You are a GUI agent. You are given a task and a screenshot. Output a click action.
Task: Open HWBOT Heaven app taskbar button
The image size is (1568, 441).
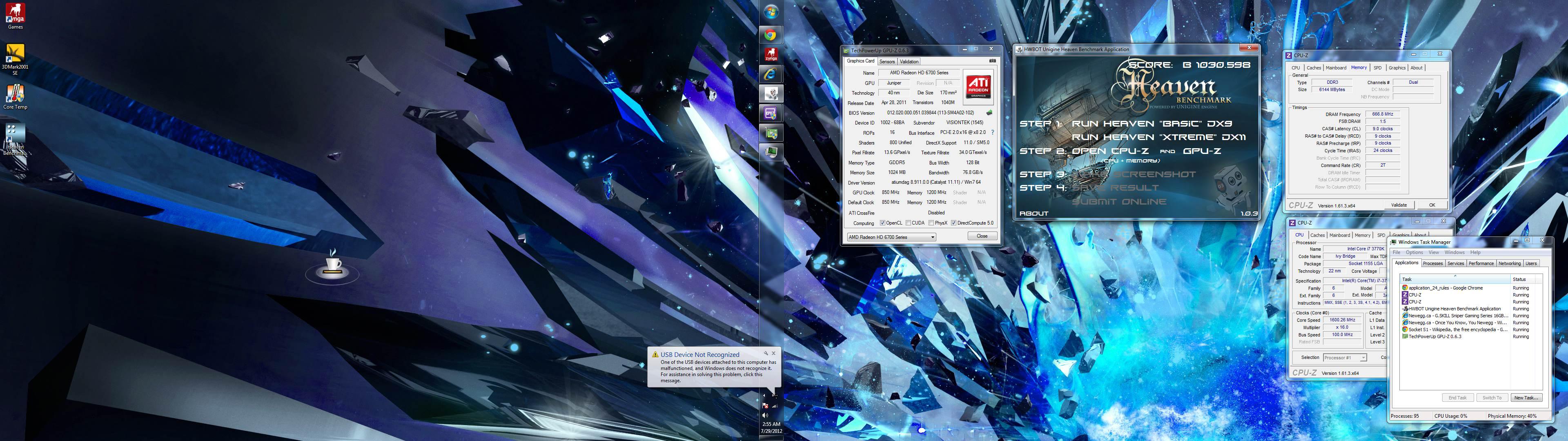[x=771, y=94]
